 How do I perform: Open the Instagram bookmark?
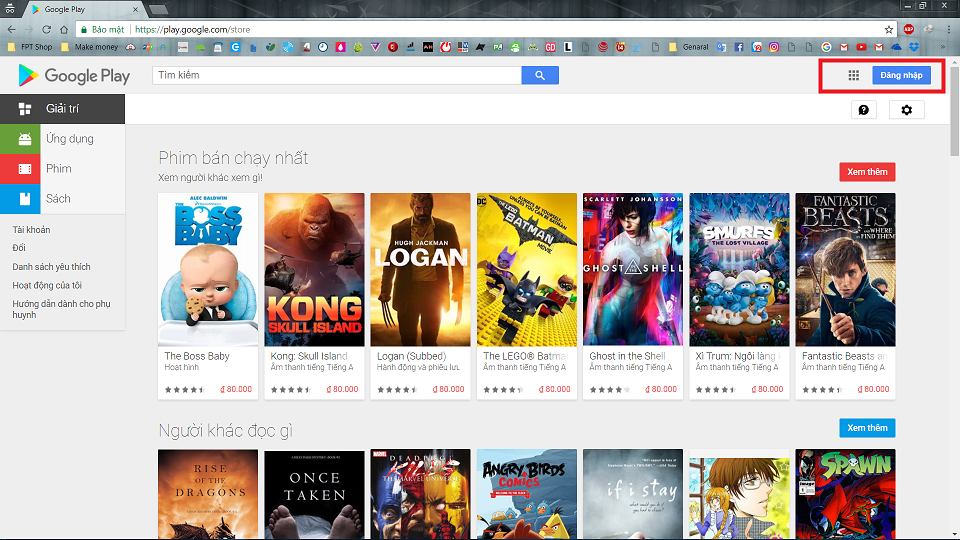point(774,47)
